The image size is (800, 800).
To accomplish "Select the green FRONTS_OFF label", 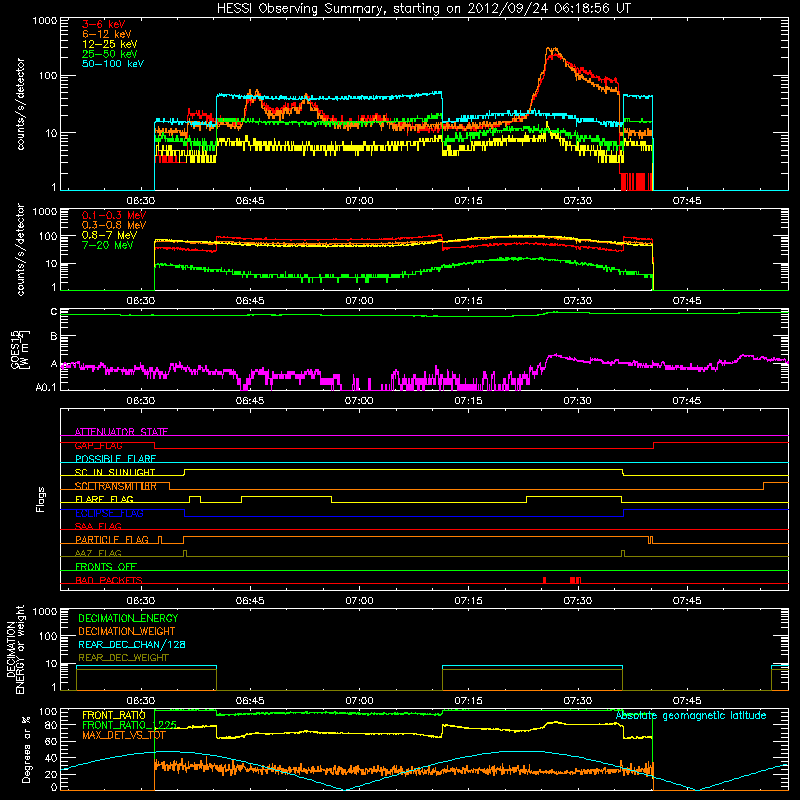I will (106, 567).
